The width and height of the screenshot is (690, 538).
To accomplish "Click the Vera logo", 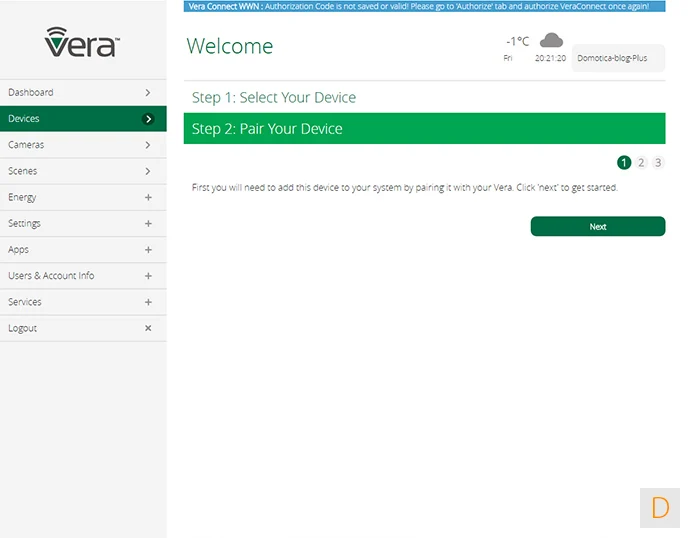I will (82, 42).
